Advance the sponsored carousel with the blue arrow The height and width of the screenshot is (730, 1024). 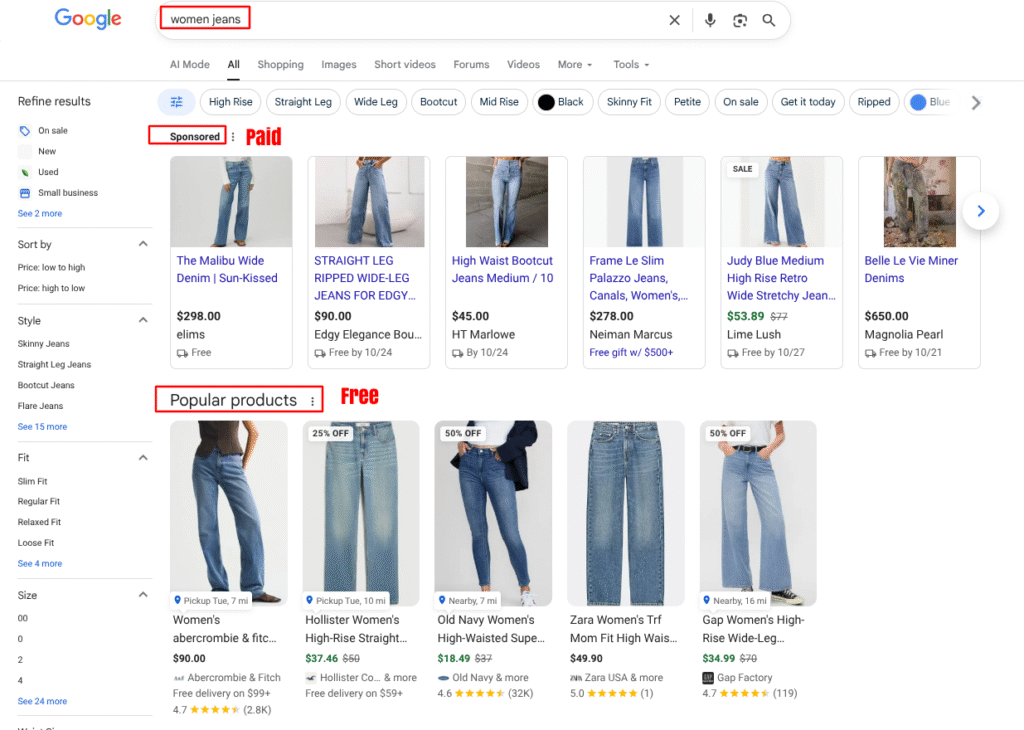[981, 212]
